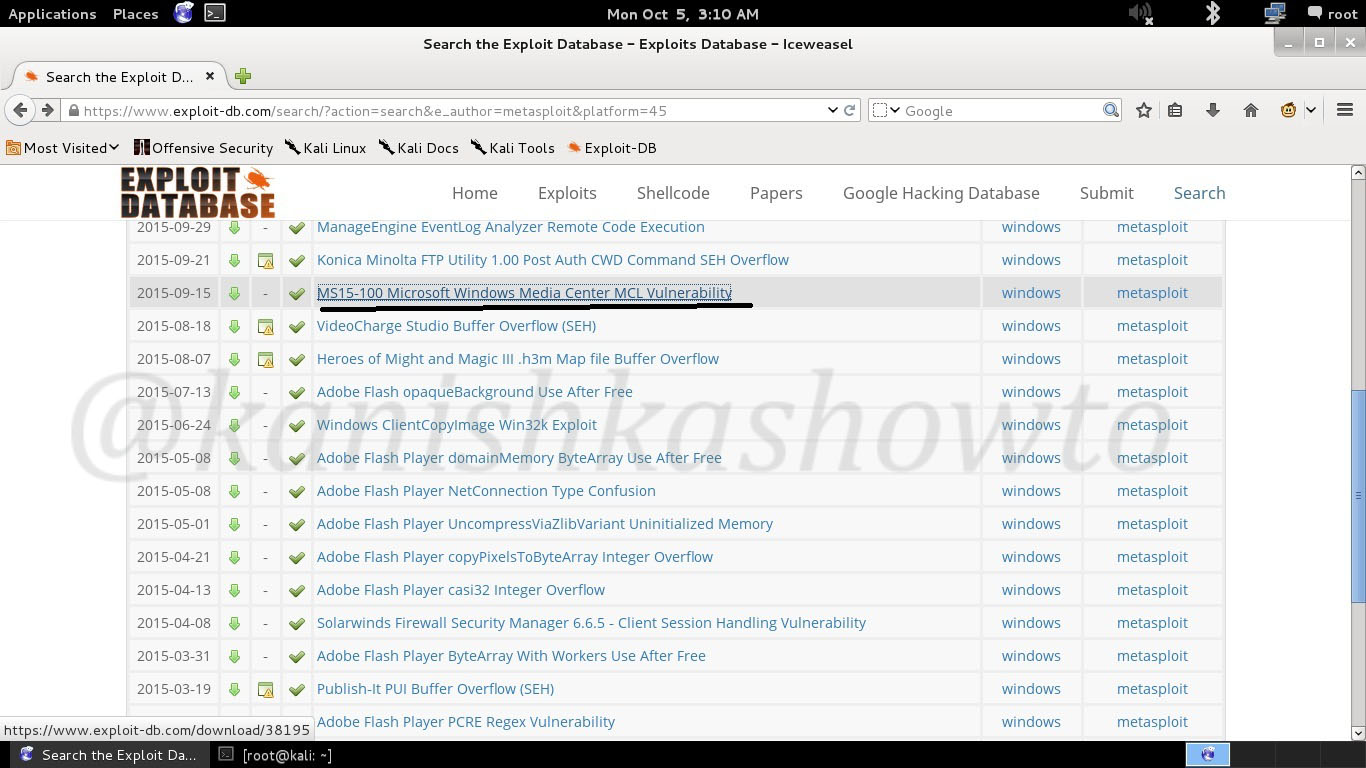
Task: Open Submit in site navigation
Action: pyautogui.click(x=1106, y=193)
